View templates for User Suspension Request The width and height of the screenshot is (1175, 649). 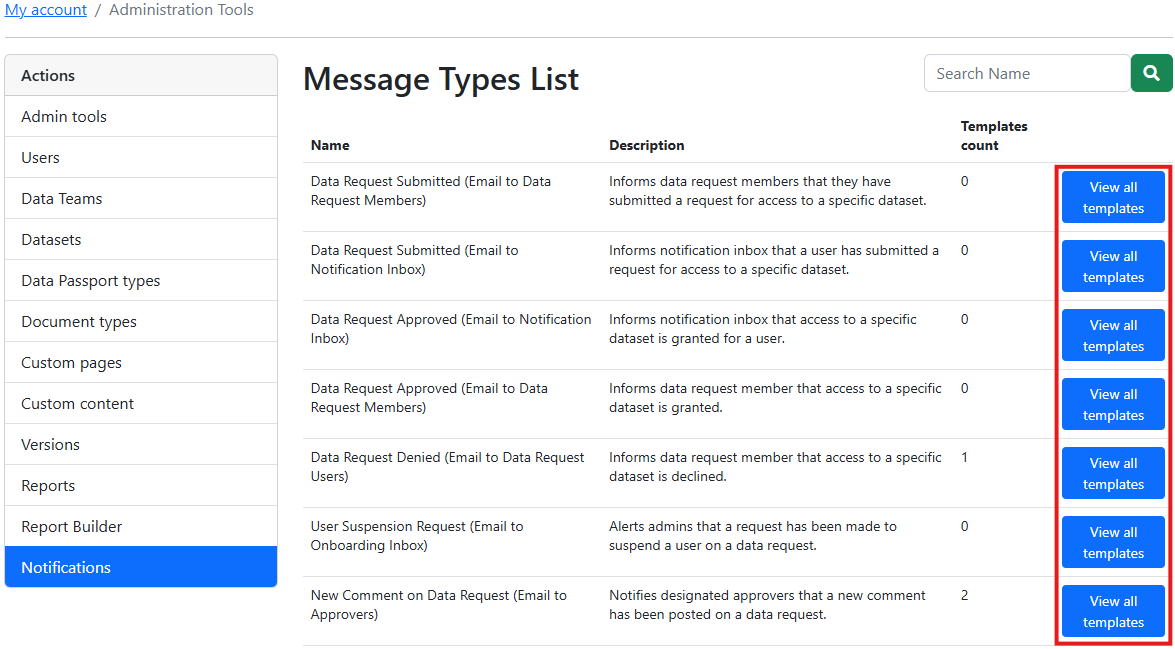[1113, 542]
